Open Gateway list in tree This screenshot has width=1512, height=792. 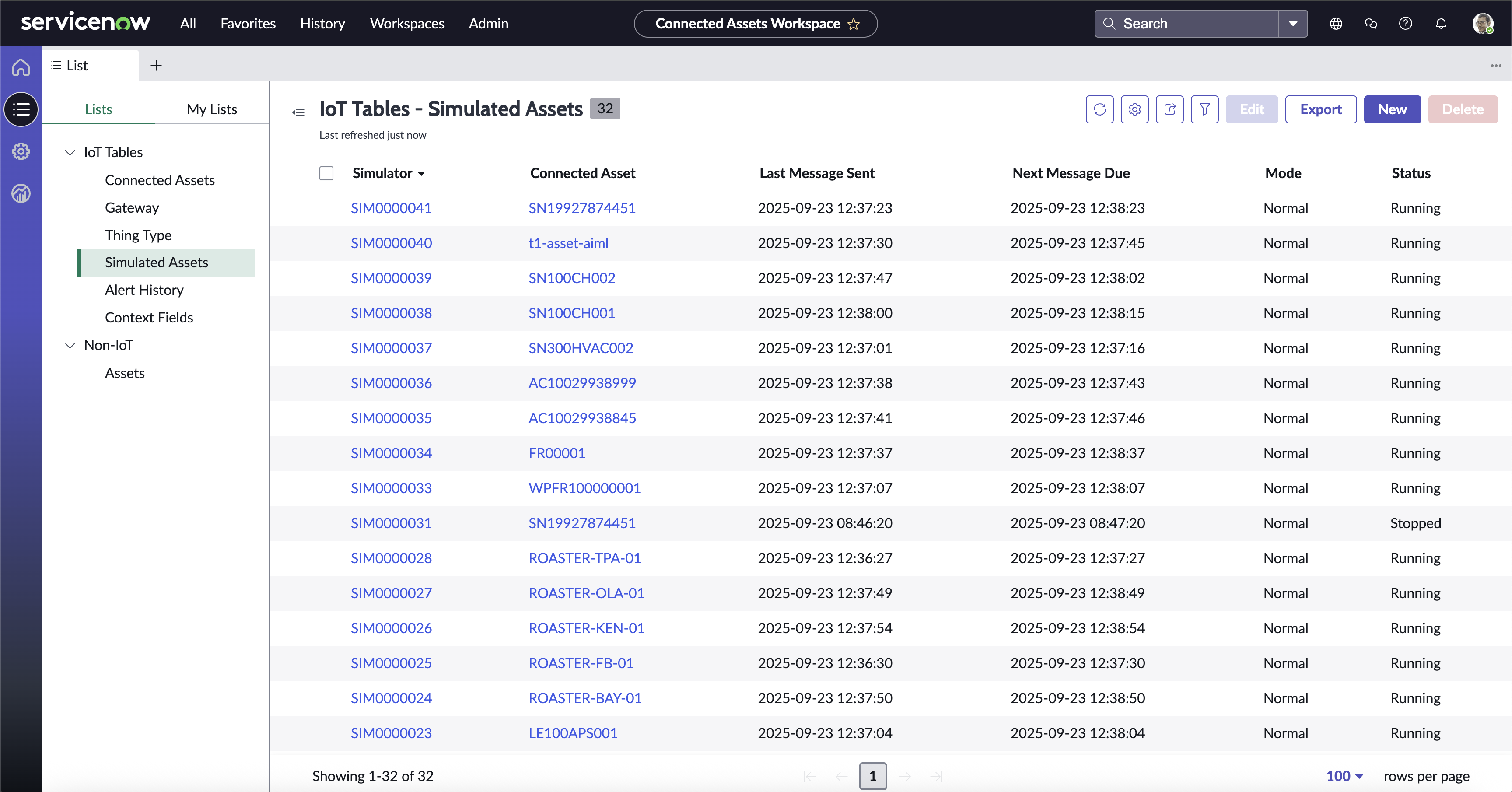coord(132,208)
